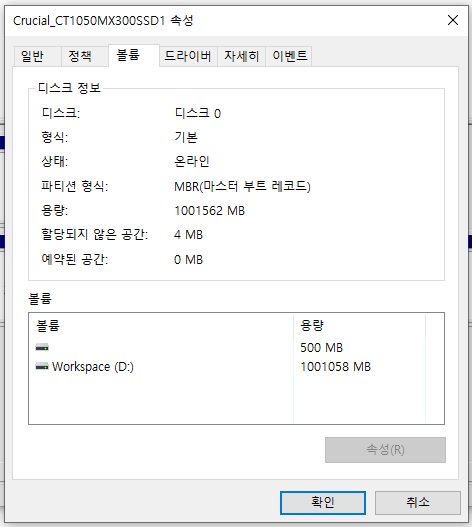Click the 1001562 MB capacity value

click(209, 211)
